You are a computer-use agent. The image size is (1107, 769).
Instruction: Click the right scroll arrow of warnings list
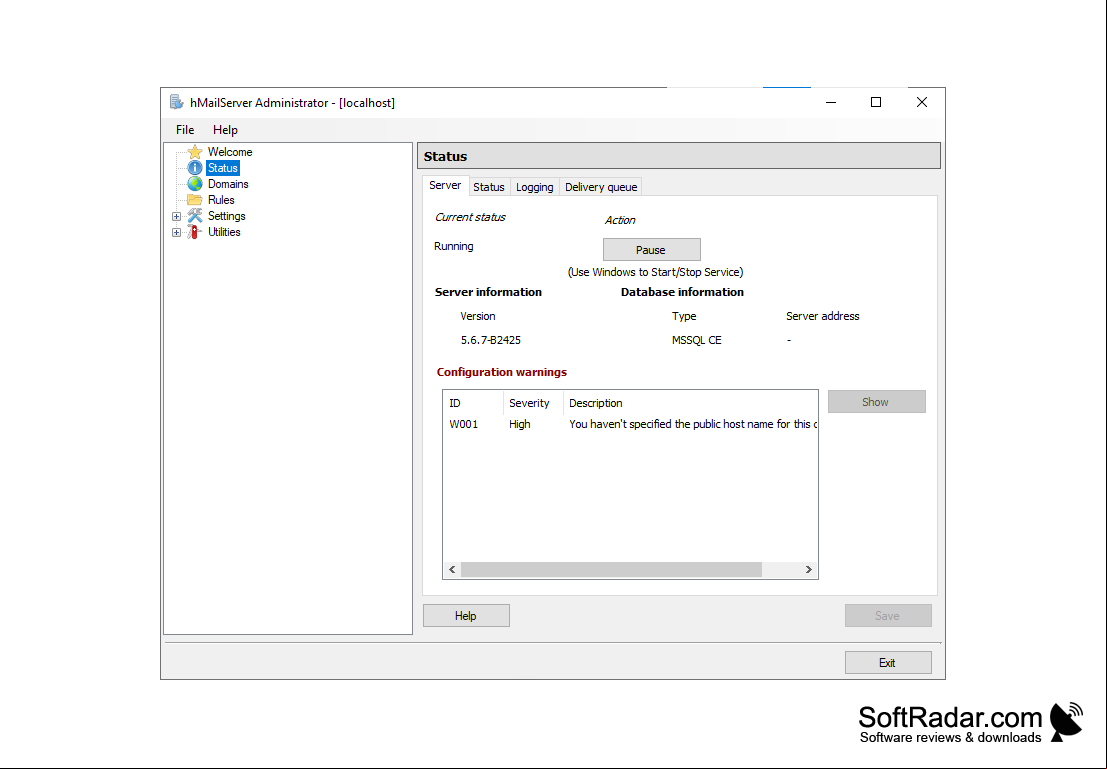[809, 570]
